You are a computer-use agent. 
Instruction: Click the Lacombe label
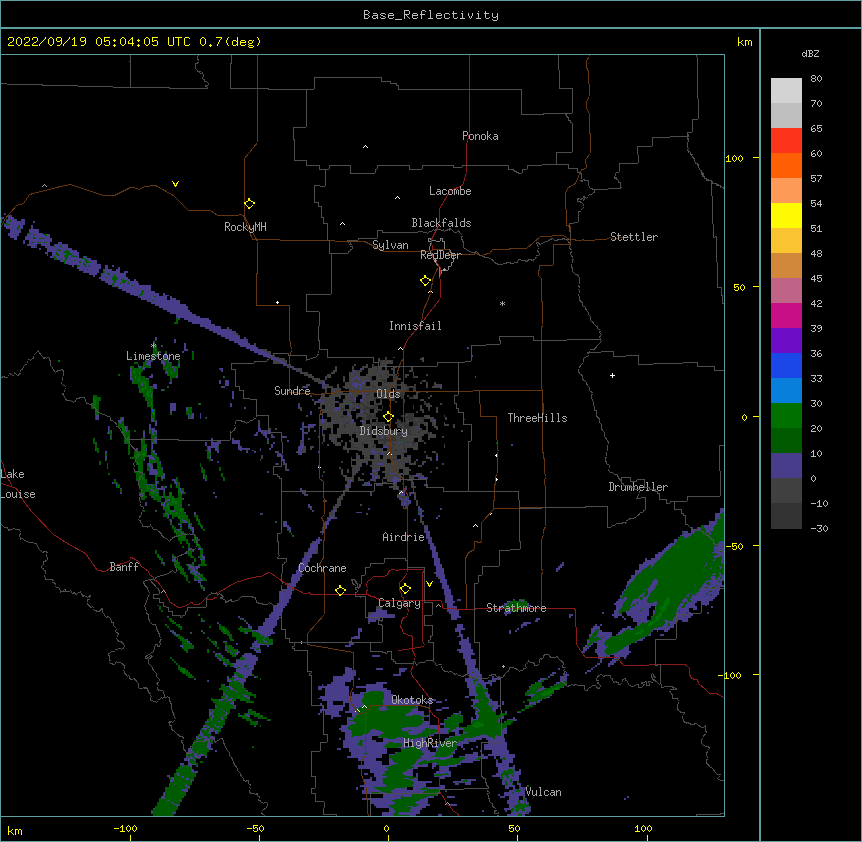[x=450, y=191]
